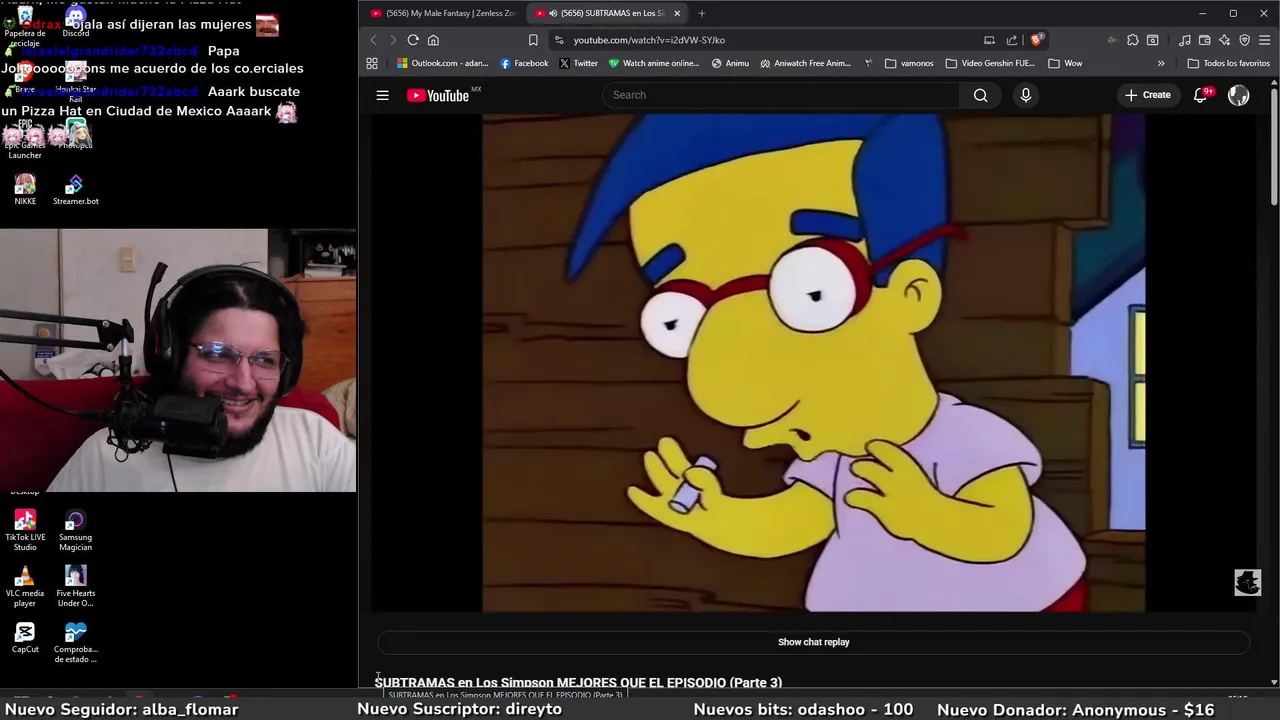Click the video title SUBTRAMAS en Los Simpson
This screenshot has height=720, width=1280.
578,683
